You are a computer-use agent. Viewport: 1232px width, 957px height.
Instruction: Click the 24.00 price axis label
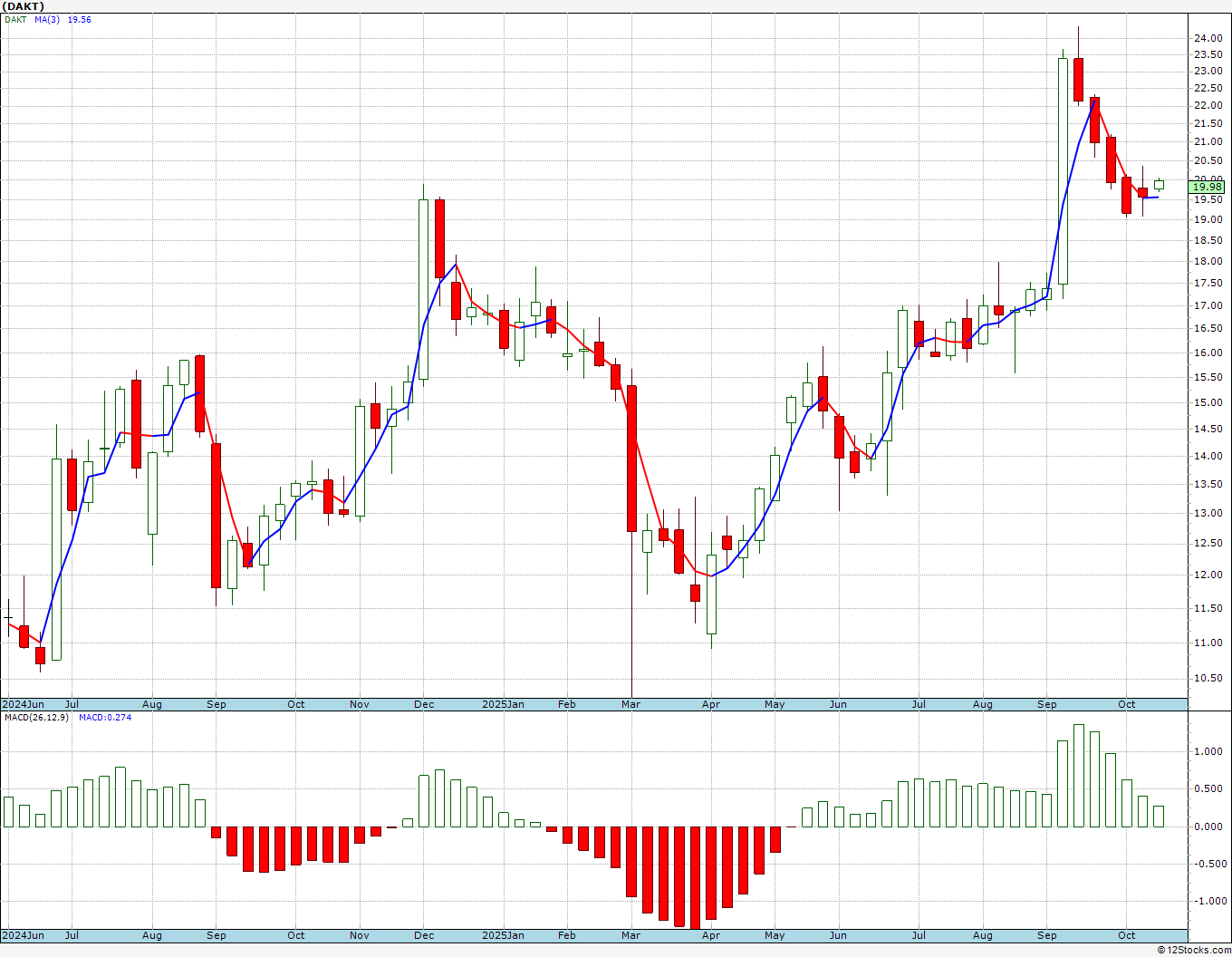[x=1208, y=38]
